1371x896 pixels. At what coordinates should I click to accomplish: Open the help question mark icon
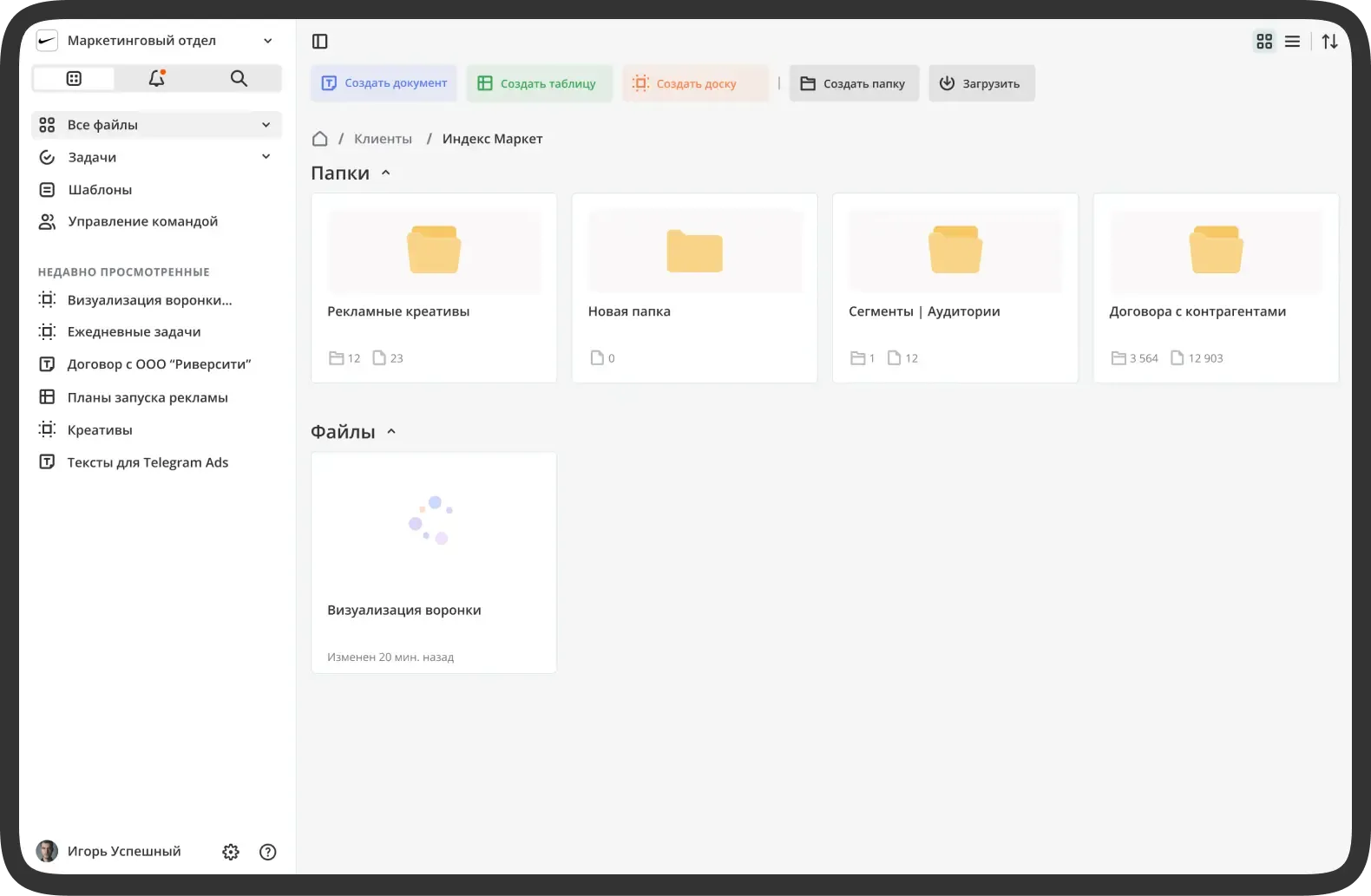click(268, 852)
